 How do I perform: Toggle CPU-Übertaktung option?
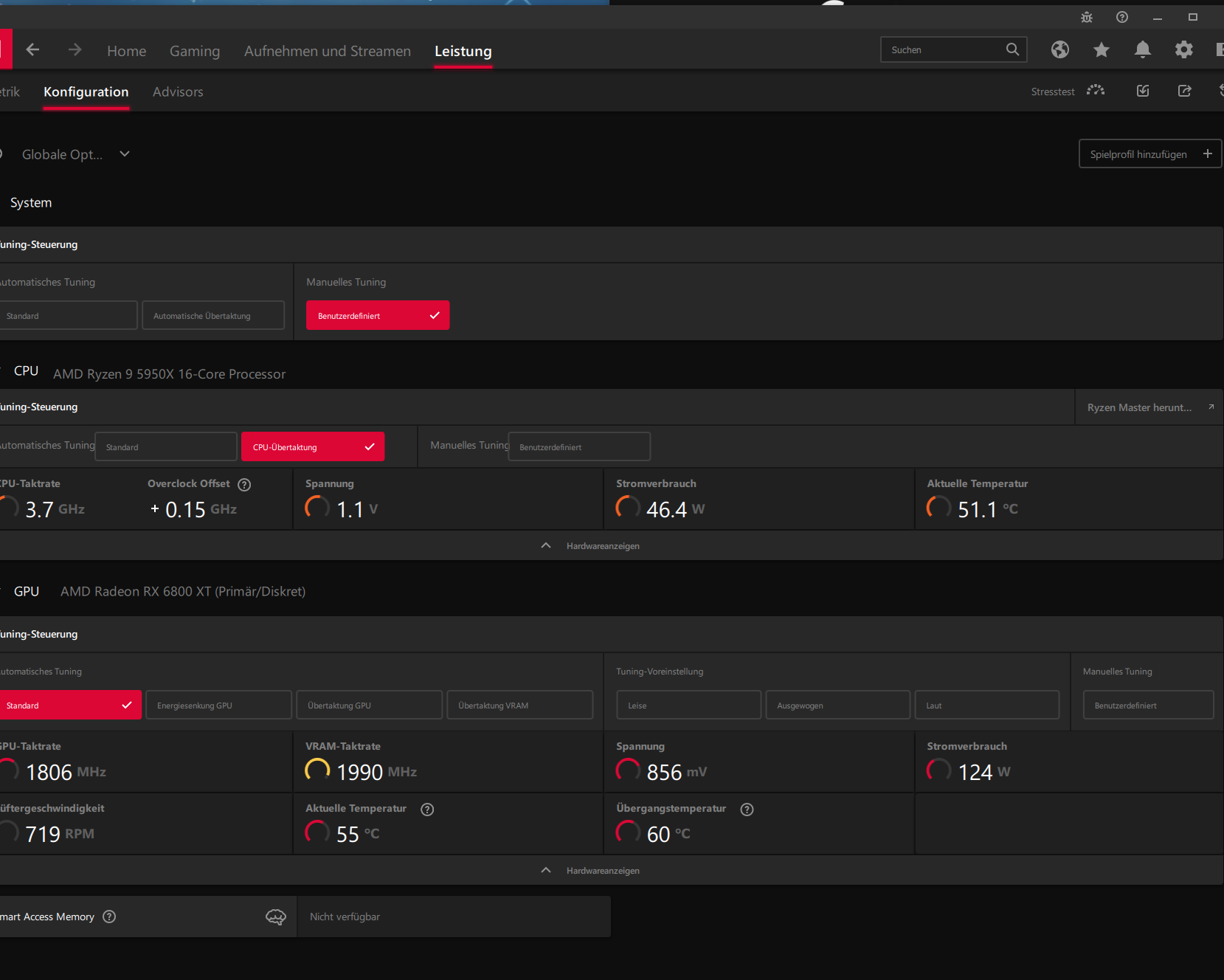pyautogui.click(x=313, y=446)
